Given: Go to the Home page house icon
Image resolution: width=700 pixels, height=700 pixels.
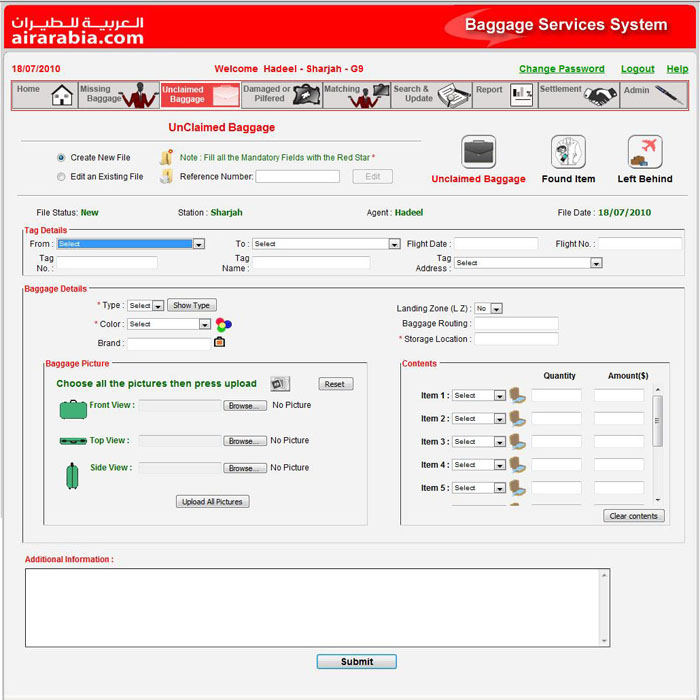Looking at the screenshot, I should point(62,95).
